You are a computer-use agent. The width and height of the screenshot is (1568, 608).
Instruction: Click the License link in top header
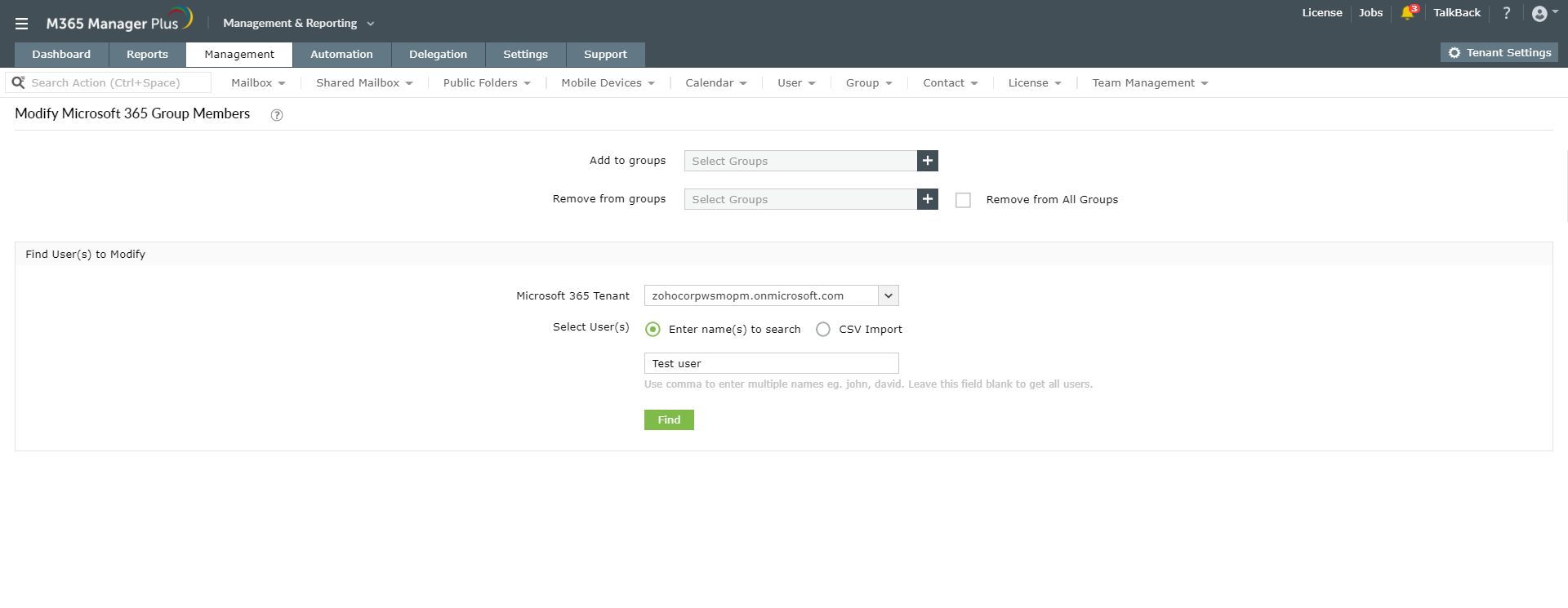[1322, 12]
